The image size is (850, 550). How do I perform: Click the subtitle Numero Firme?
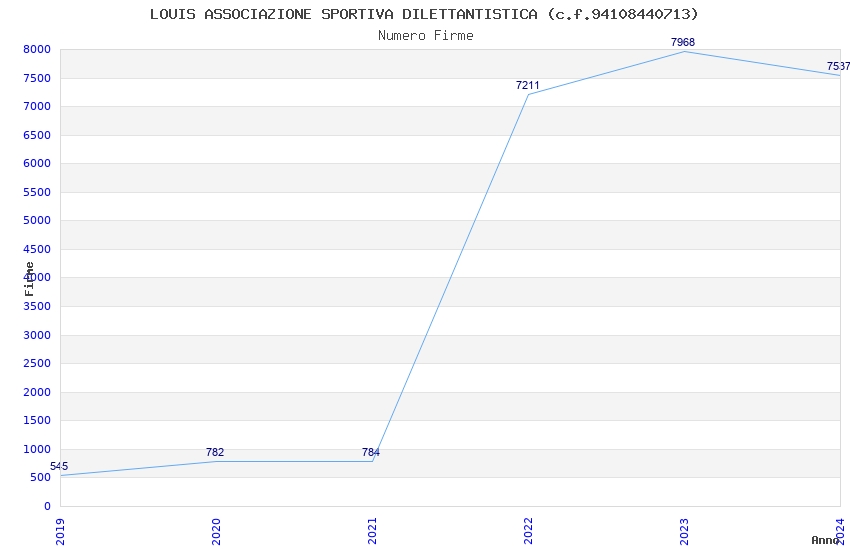426,36
